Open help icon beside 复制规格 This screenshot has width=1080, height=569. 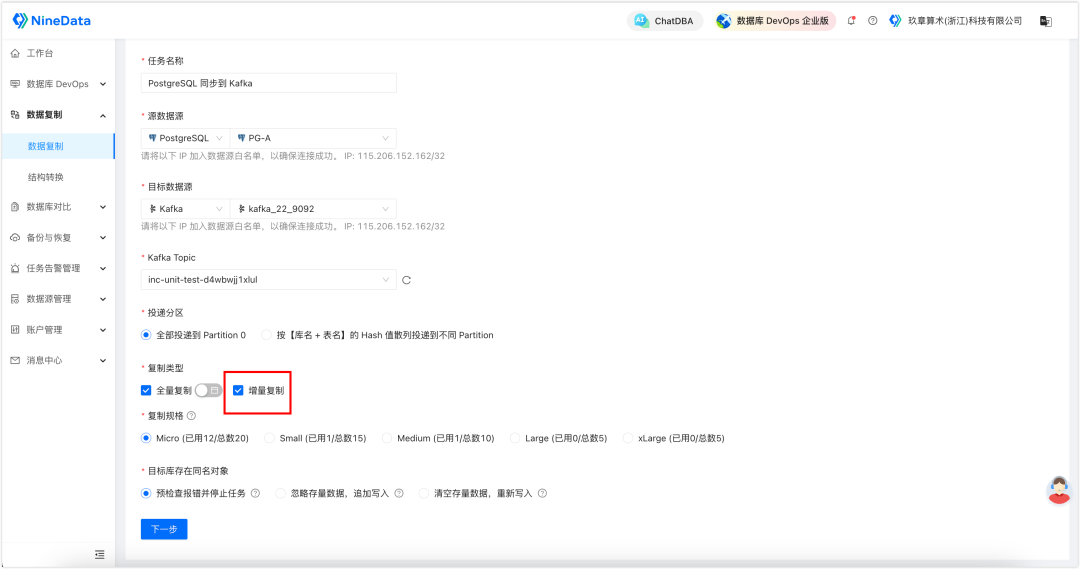191,415
